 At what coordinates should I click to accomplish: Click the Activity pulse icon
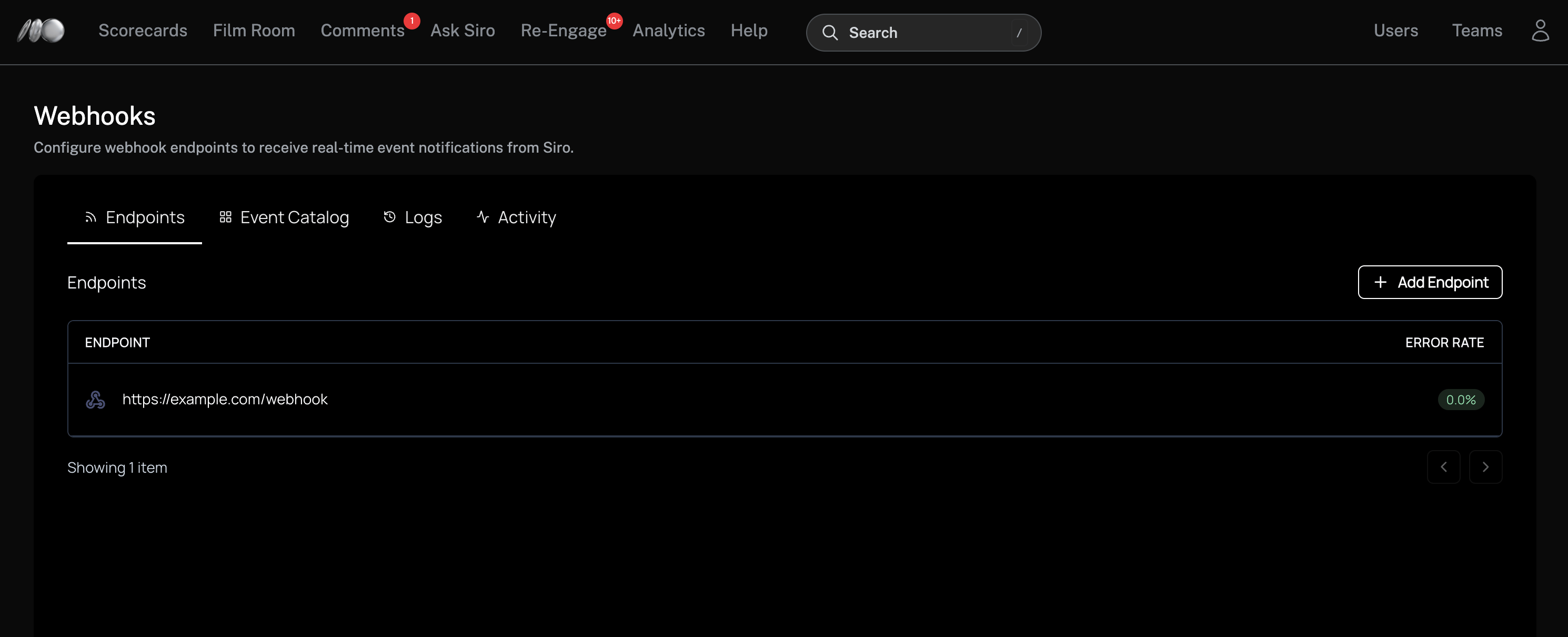pos(483,217)
